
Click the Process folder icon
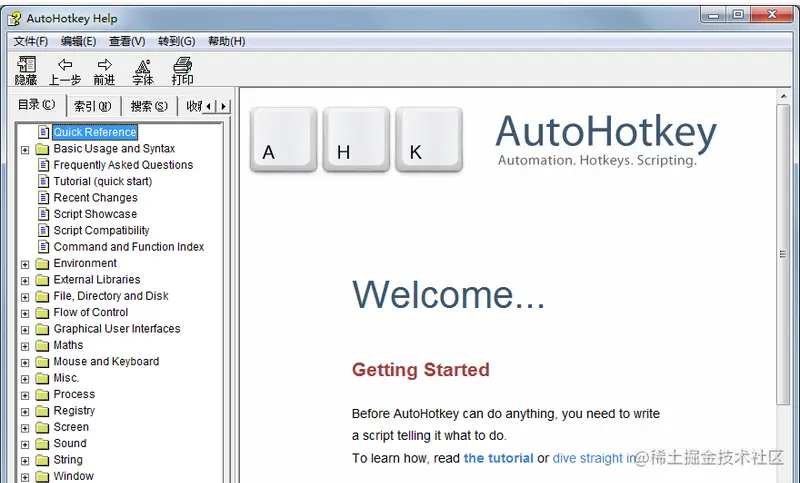(42, 395)
